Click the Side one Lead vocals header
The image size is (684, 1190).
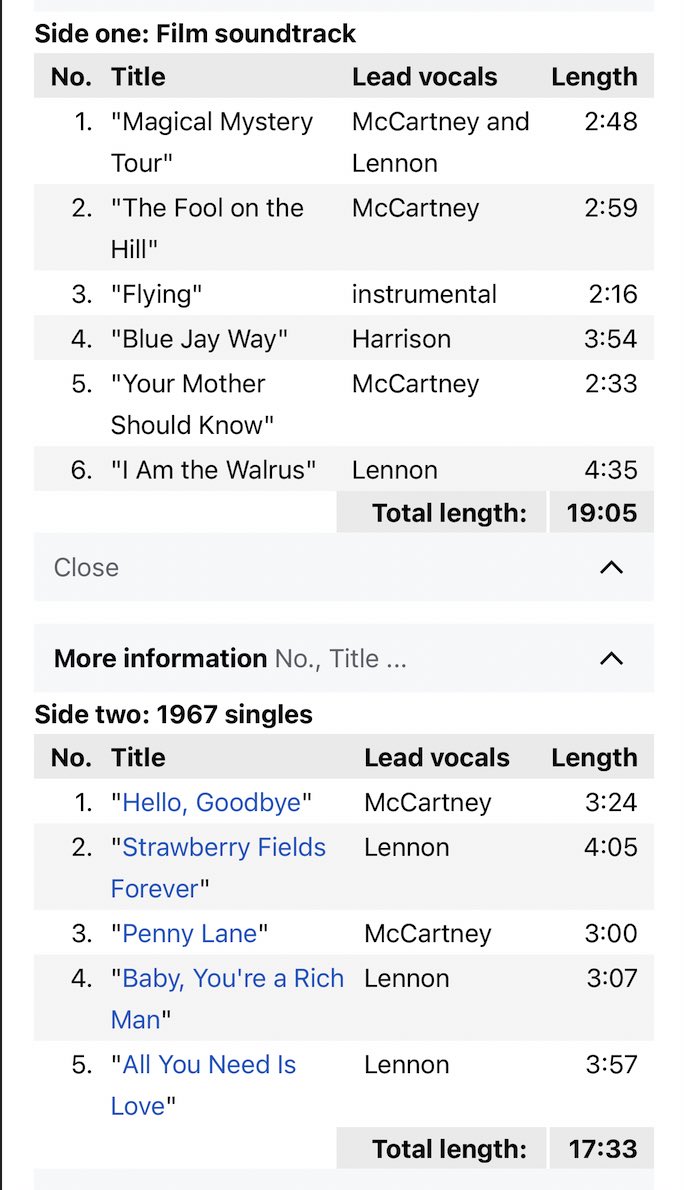pyautogui.click(x=424, y=77)
